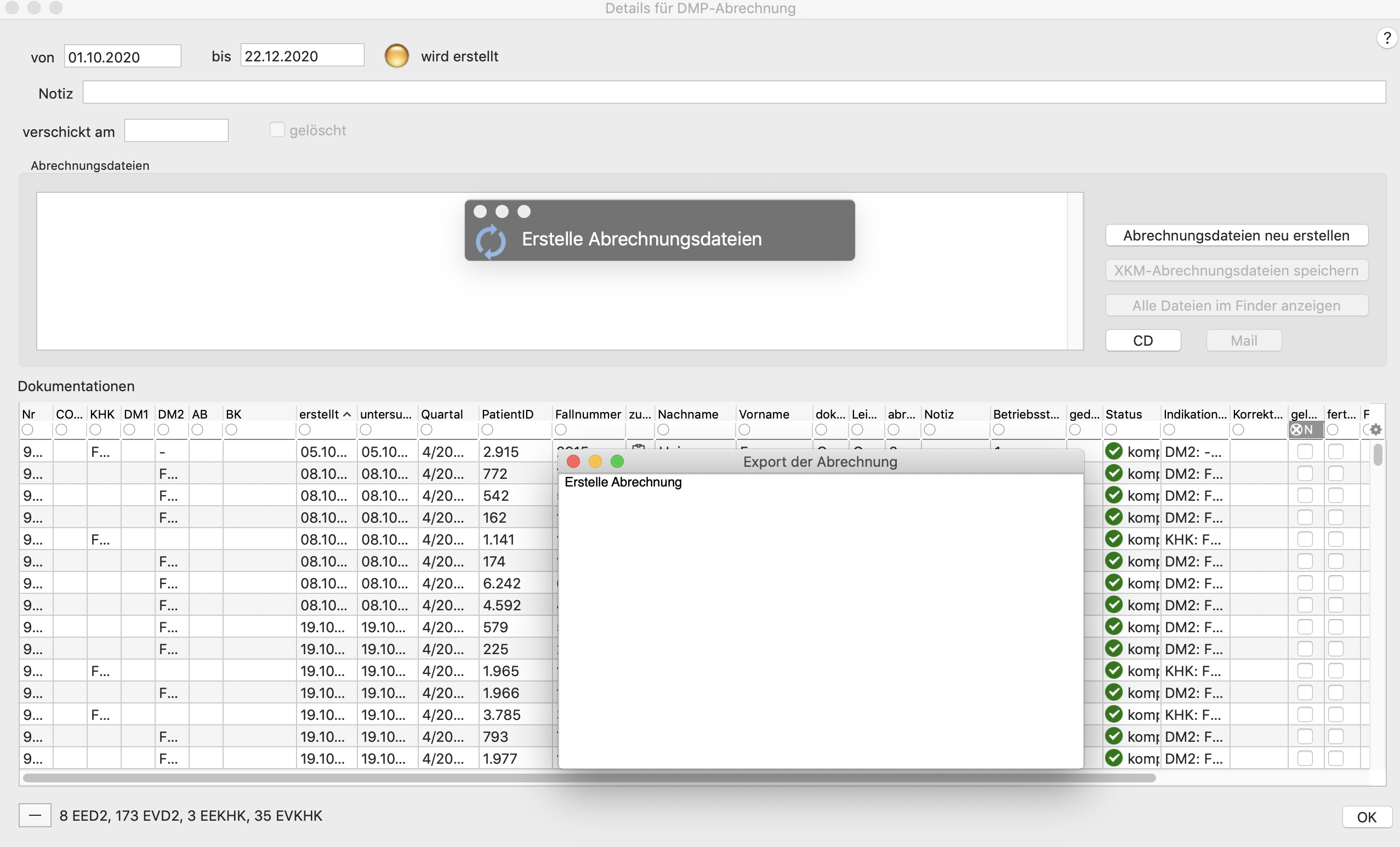The height and width of the screenshot is (847, 1400).
Task: Click the yellow 'wird erstellt' status orb
Action: click(396, 56)
